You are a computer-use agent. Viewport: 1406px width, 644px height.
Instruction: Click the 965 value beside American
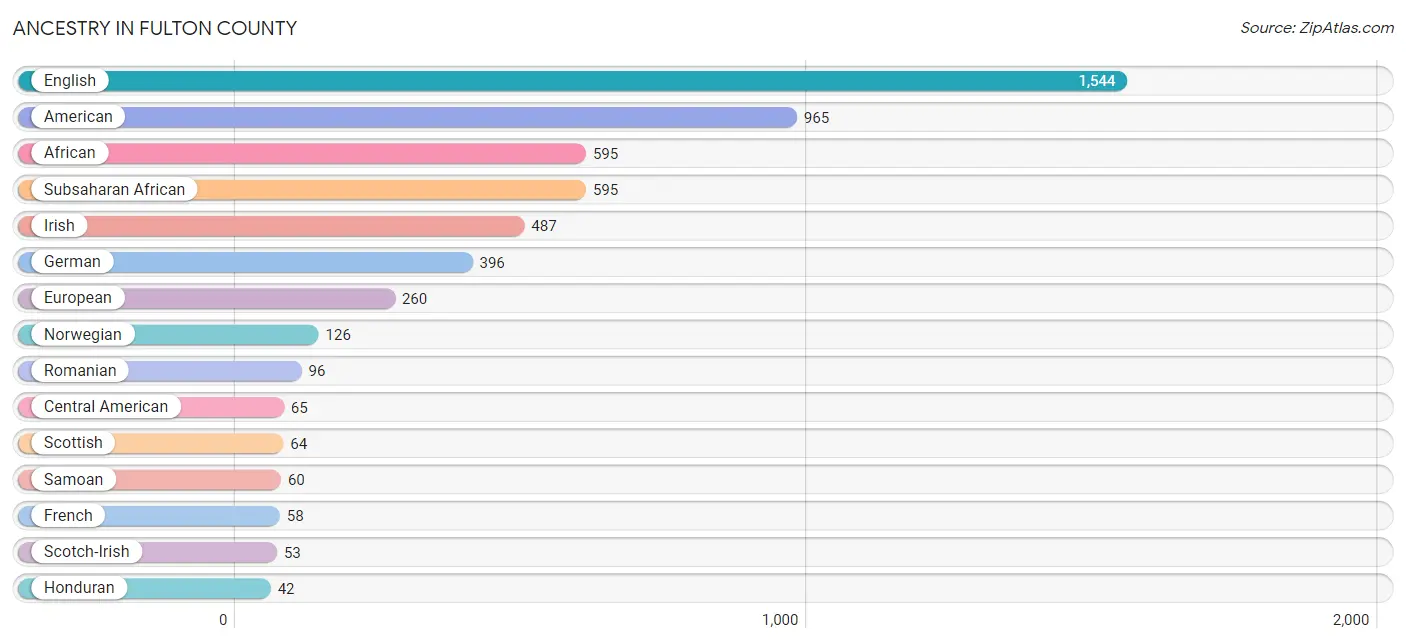[817, 118]
